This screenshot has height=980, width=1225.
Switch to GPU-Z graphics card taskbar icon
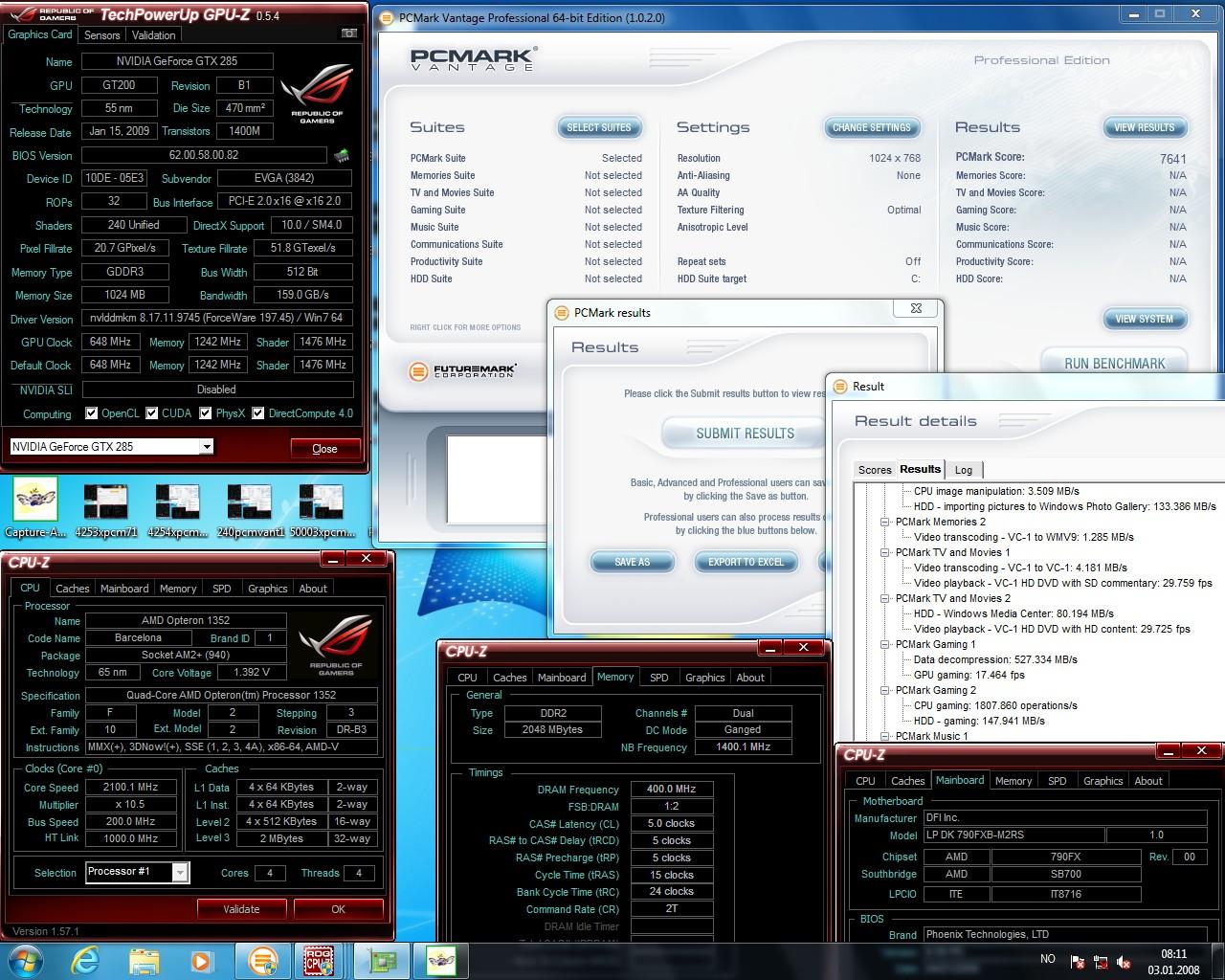[x=382, y=960]
